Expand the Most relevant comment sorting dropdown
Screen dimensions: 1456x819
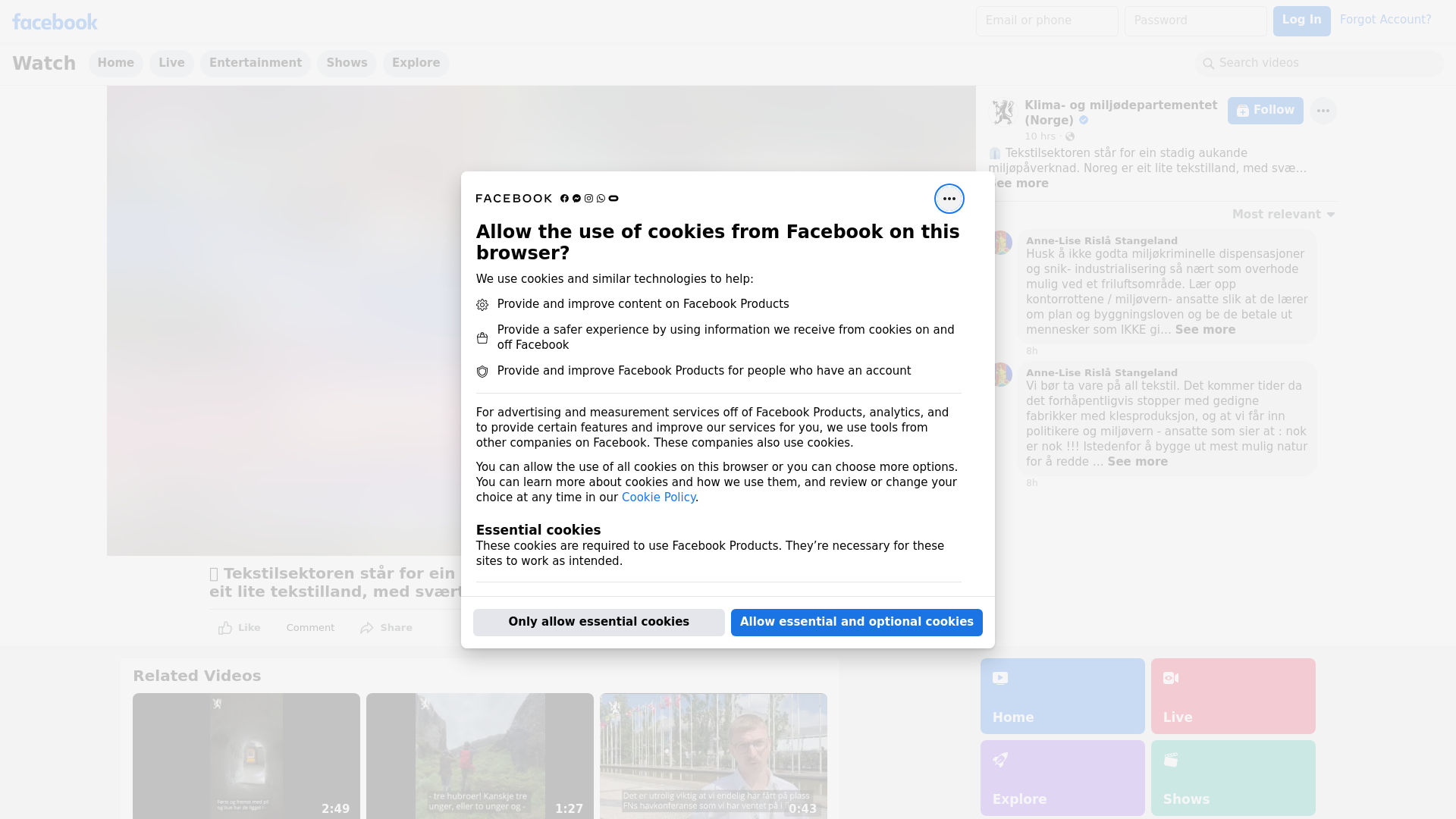coord(1283,215)
